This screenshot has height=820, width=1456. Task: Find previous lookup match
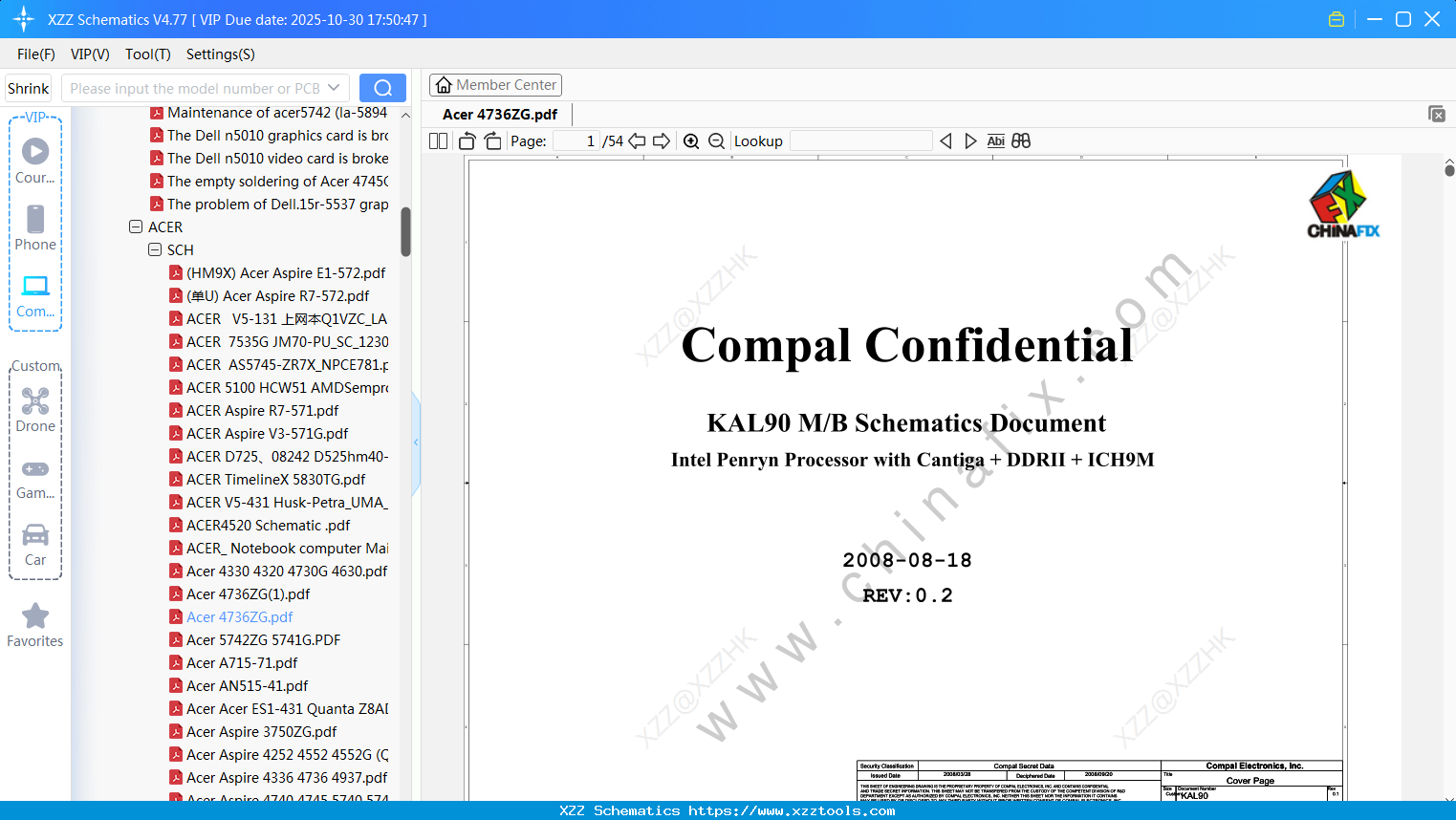tap(945, 141)
